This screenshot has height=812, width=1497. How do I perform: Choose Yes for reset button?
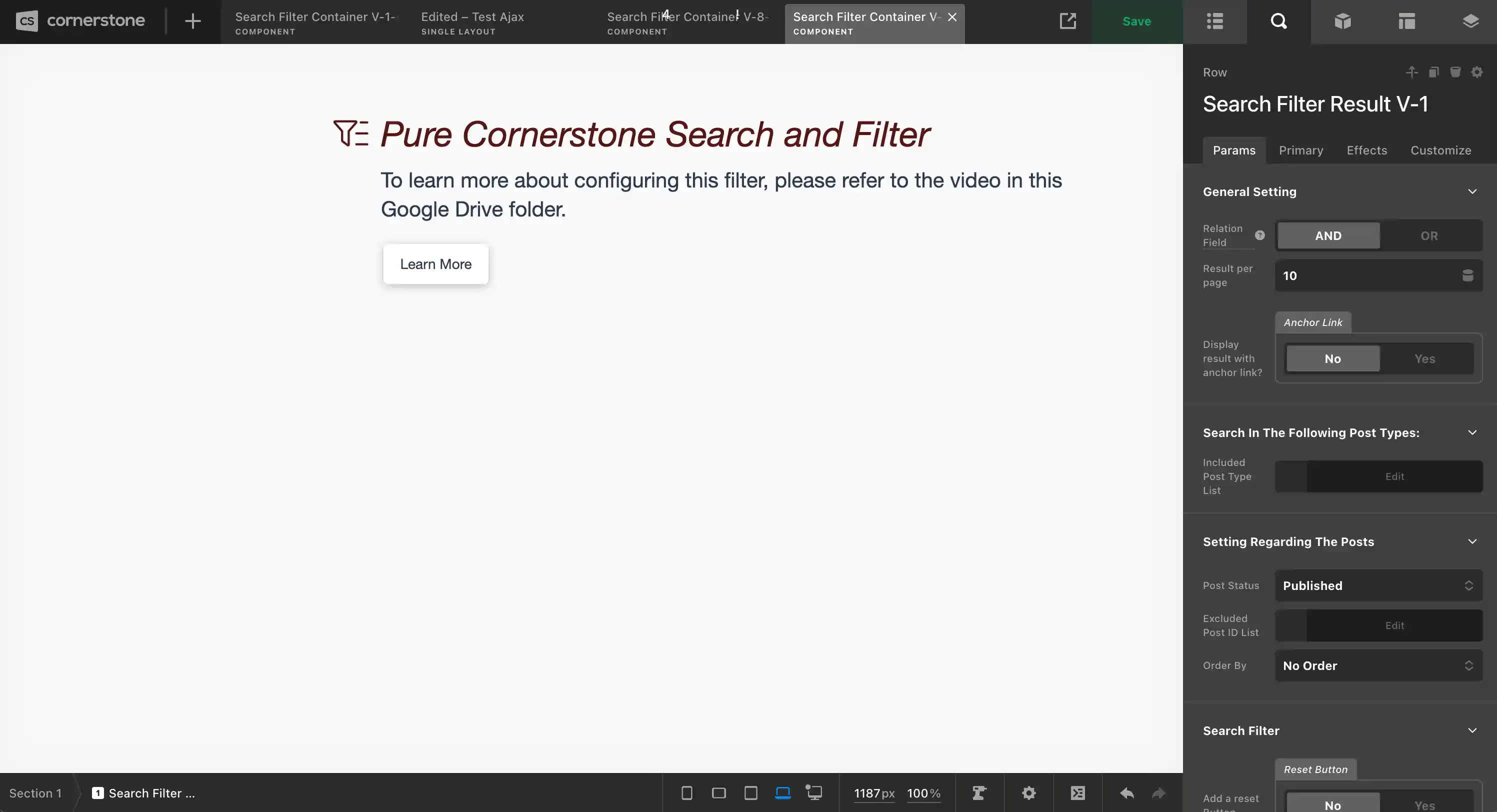pyautogui.click(x=1424, y=803)
